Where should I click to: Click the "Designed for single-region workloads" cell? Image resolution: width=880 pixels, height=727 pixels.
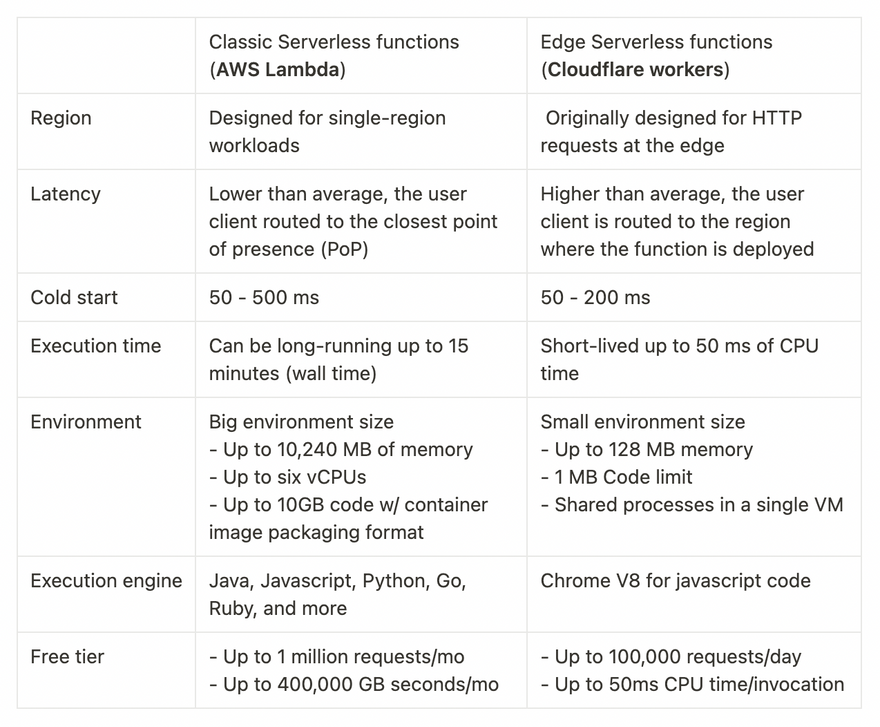click(x=327, y=132)
